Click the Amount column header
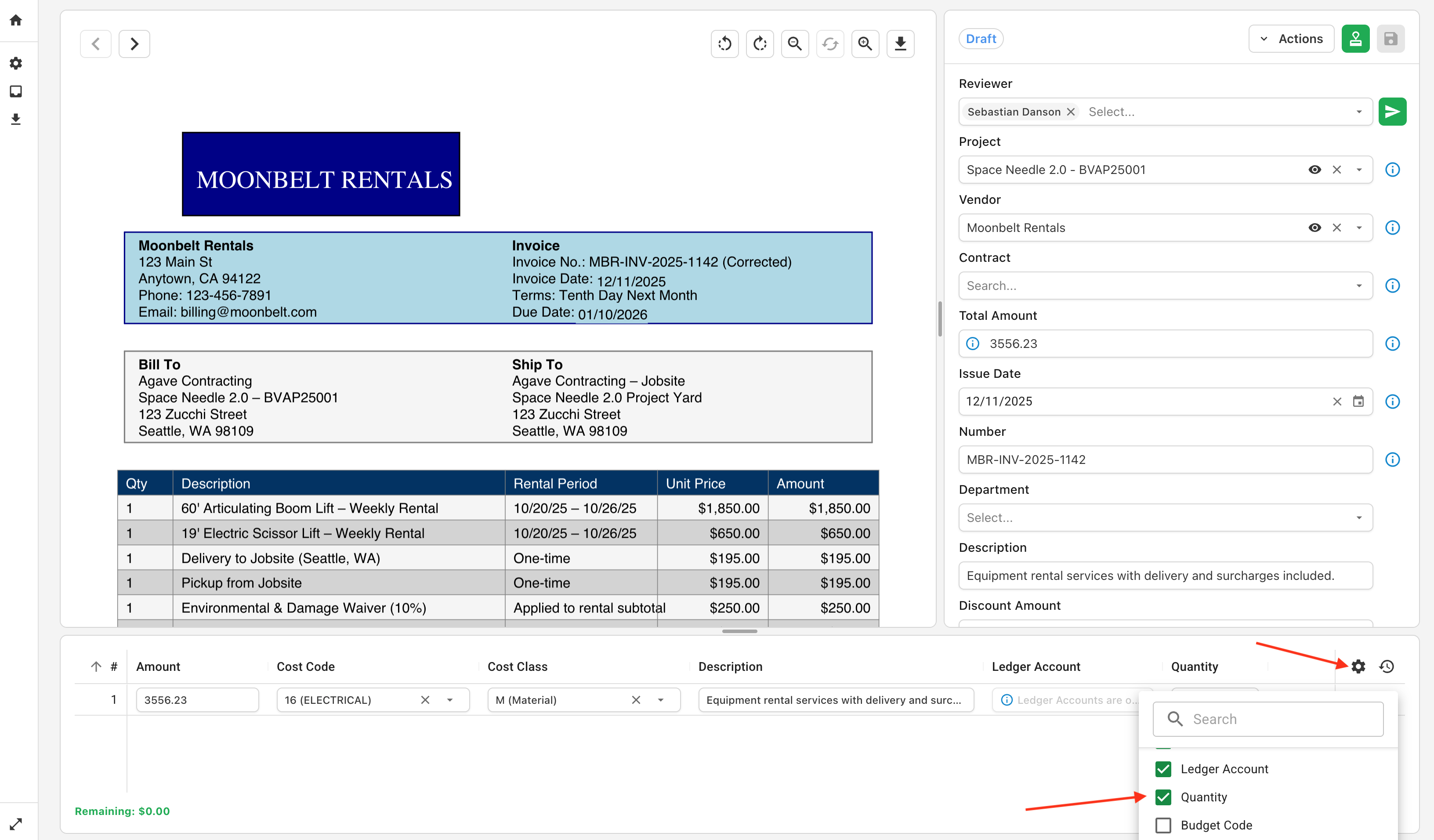Screen dimensions: 1434x840 [158, 666]
